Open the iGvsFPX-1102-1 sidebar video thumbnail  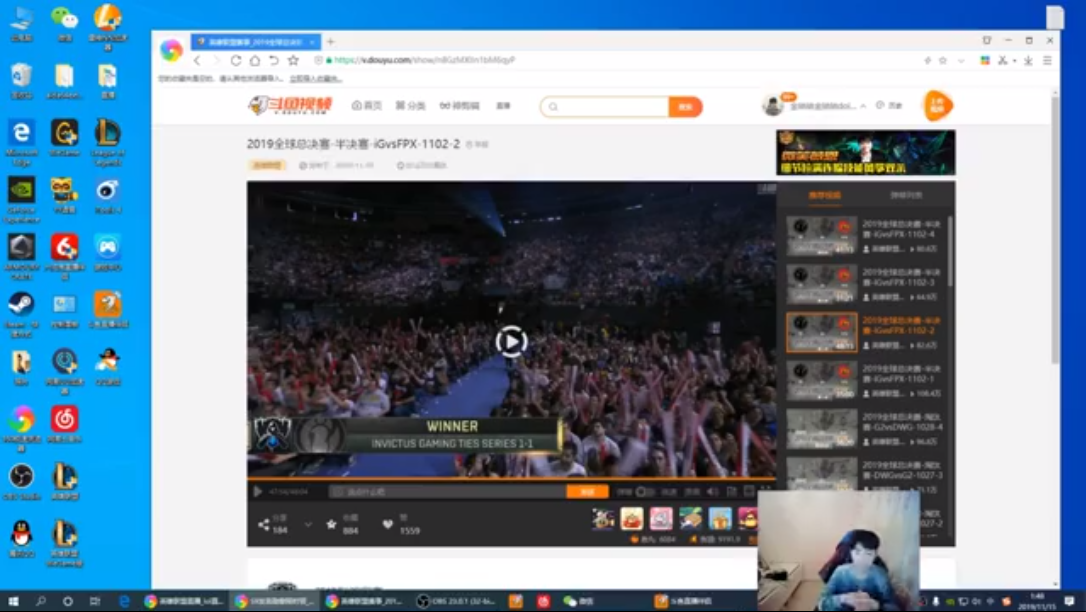821,380
